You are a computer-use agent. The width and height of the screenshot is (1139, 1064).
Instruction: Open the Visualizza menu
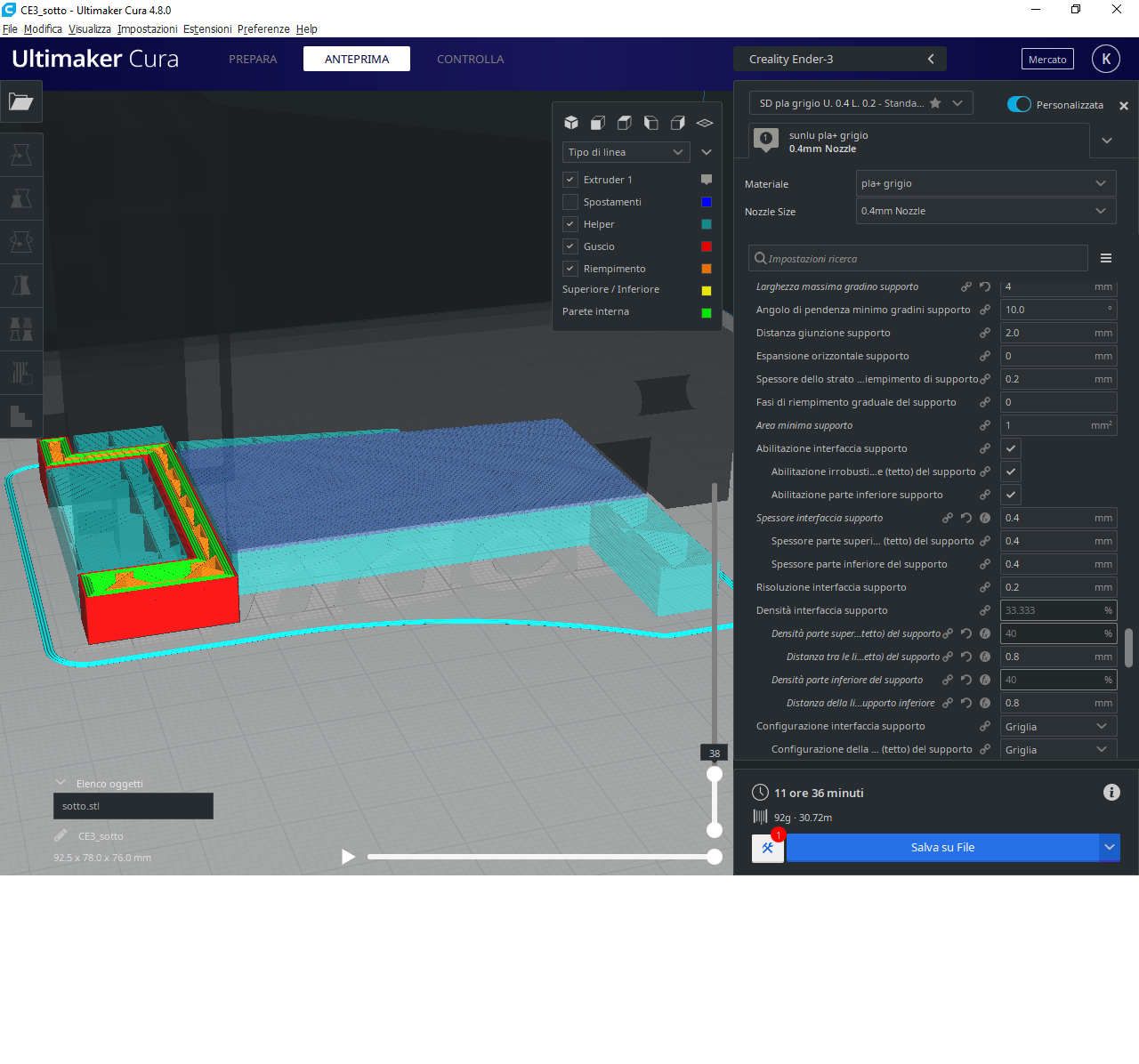point(90,29)
